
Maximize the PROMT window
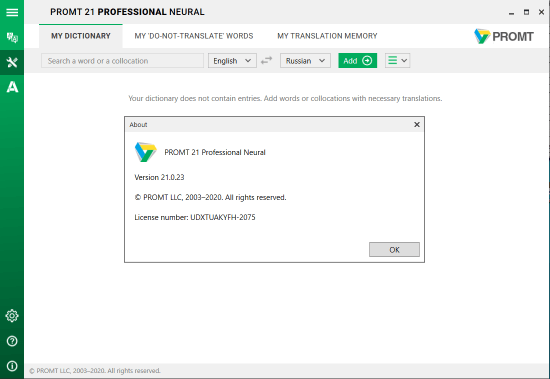[526, 12]
